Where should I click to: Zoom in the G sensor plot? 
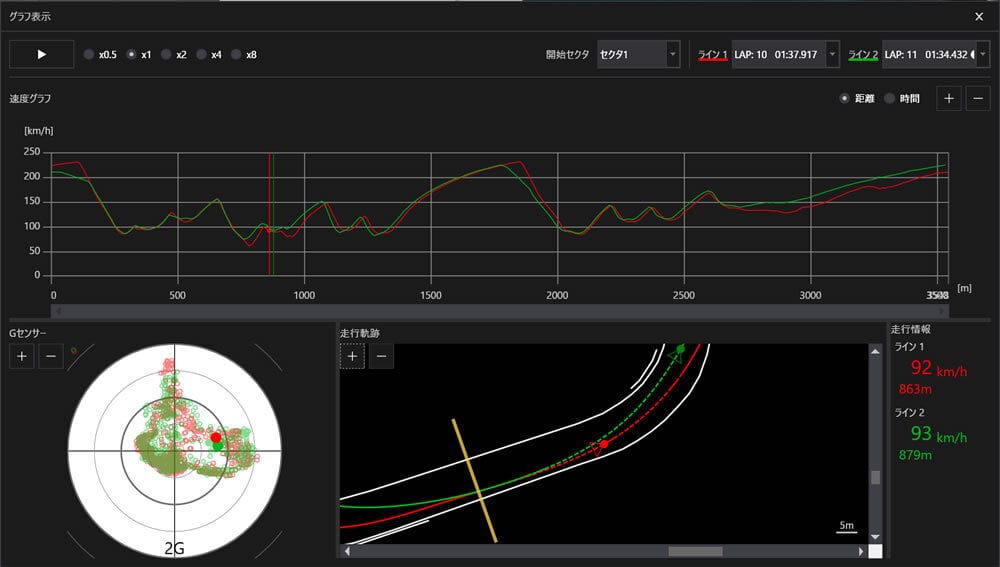[22, 355]
